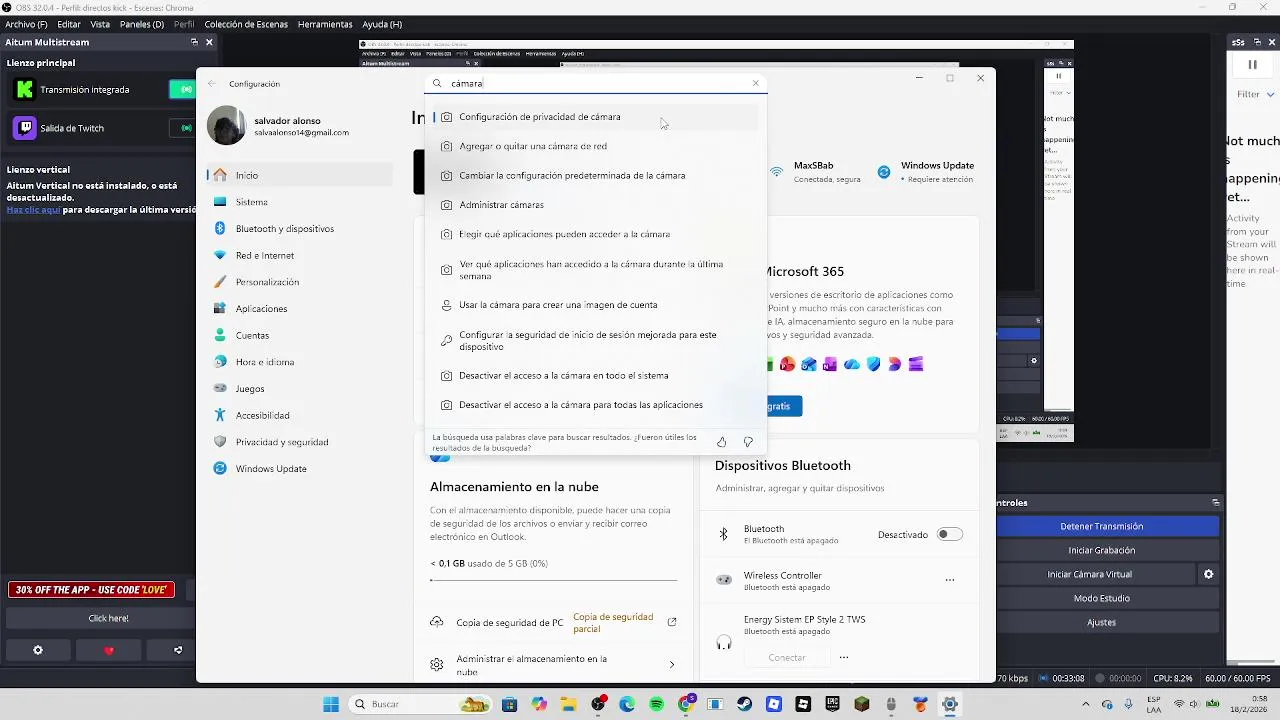Click the Kick logo icon for Transmisión integrada
This screenshot has height=720, width=1280.
tap(25, 90)
